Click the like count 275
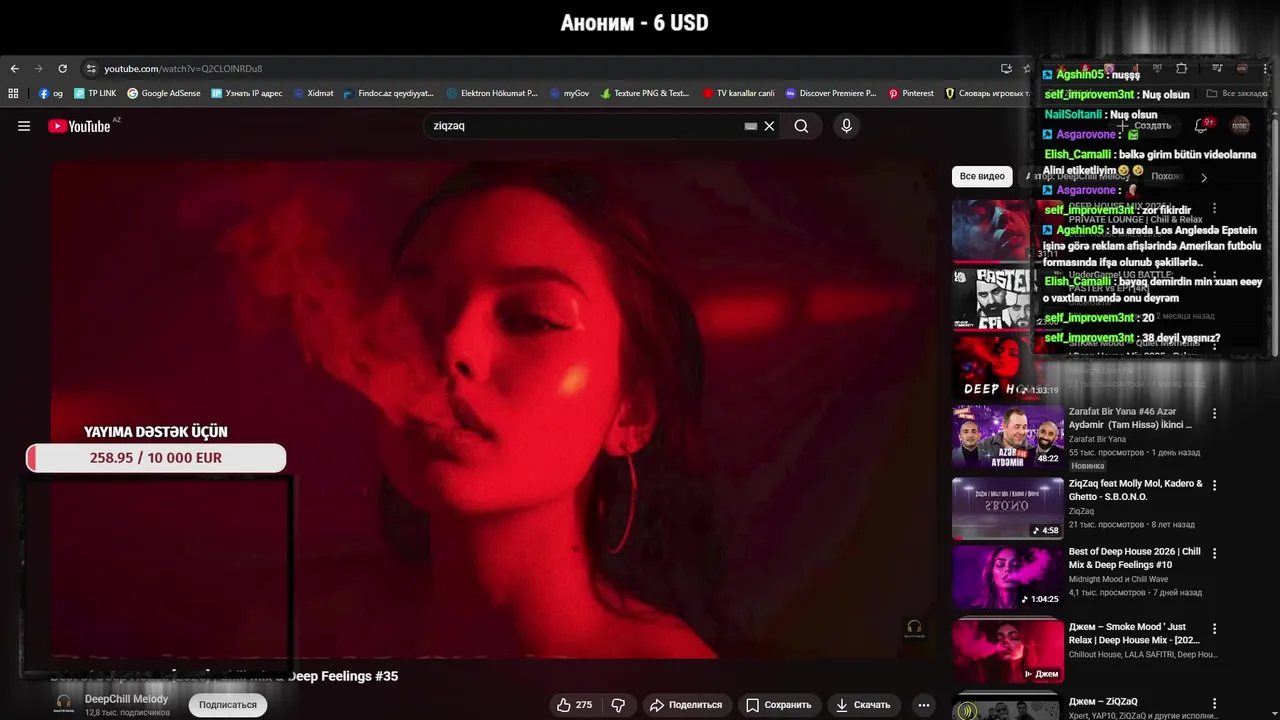 [584, 705]
